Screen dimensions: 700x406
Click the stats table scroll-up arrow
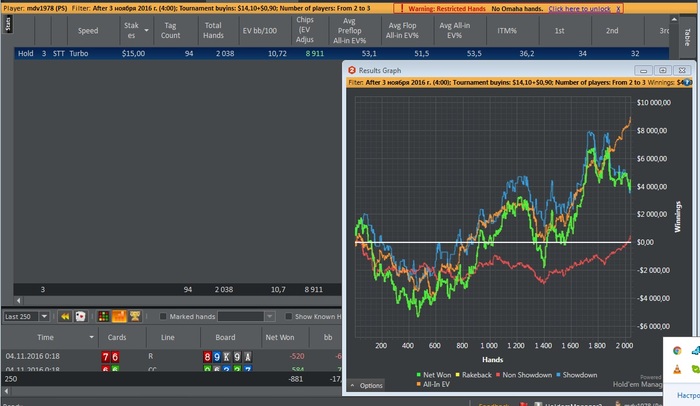(674, 19)
